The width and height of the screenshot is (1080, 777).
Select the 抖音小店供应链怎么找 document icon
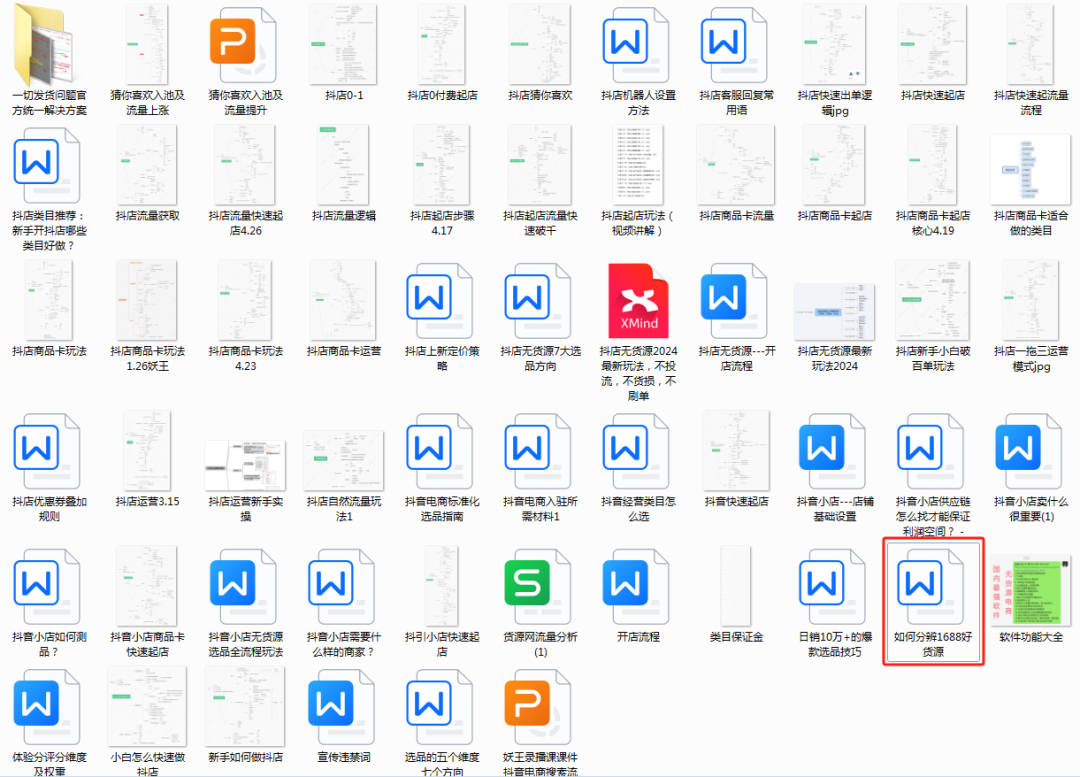931,451
